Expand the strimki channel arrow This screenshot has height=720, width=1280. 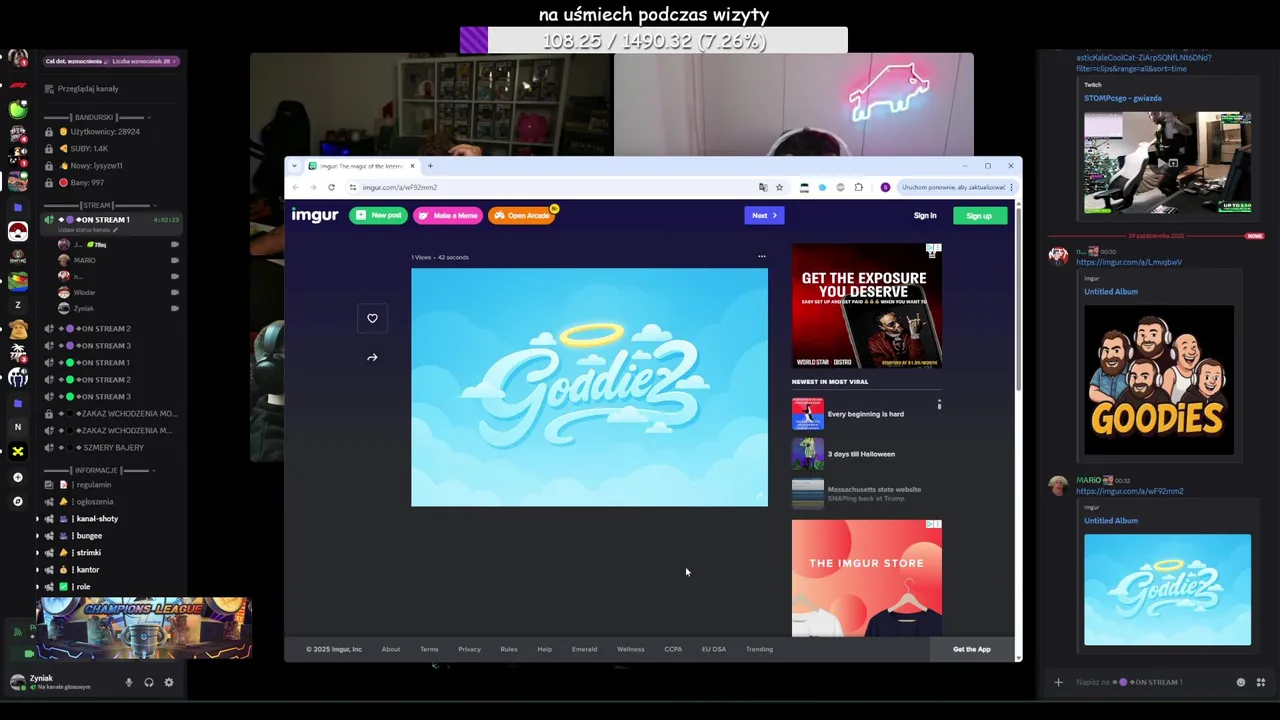[x=38, y=553]
